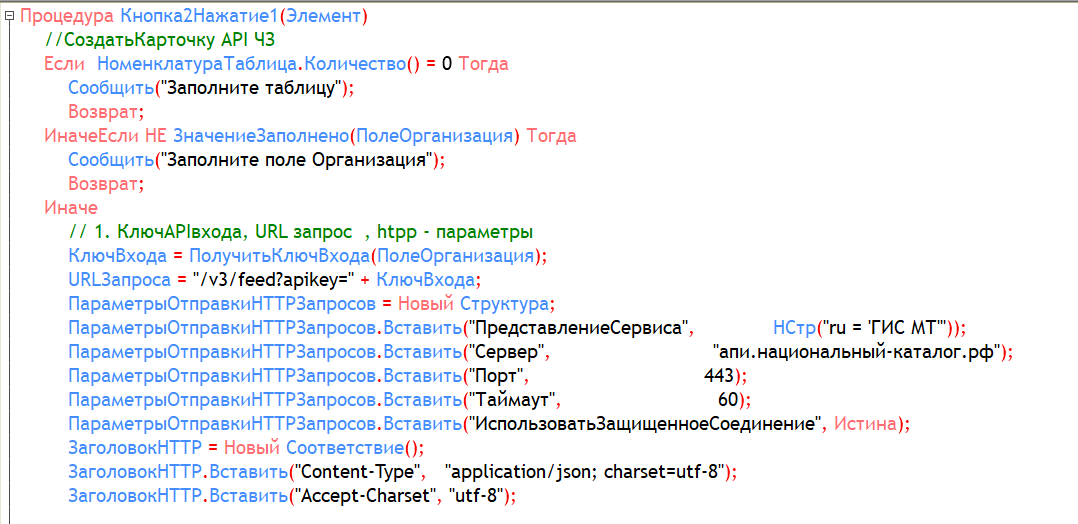Click the 'ПолучитьКлючВхода' function call
1078x524 pixels.
pyautogui.click(x=279, y=256)
